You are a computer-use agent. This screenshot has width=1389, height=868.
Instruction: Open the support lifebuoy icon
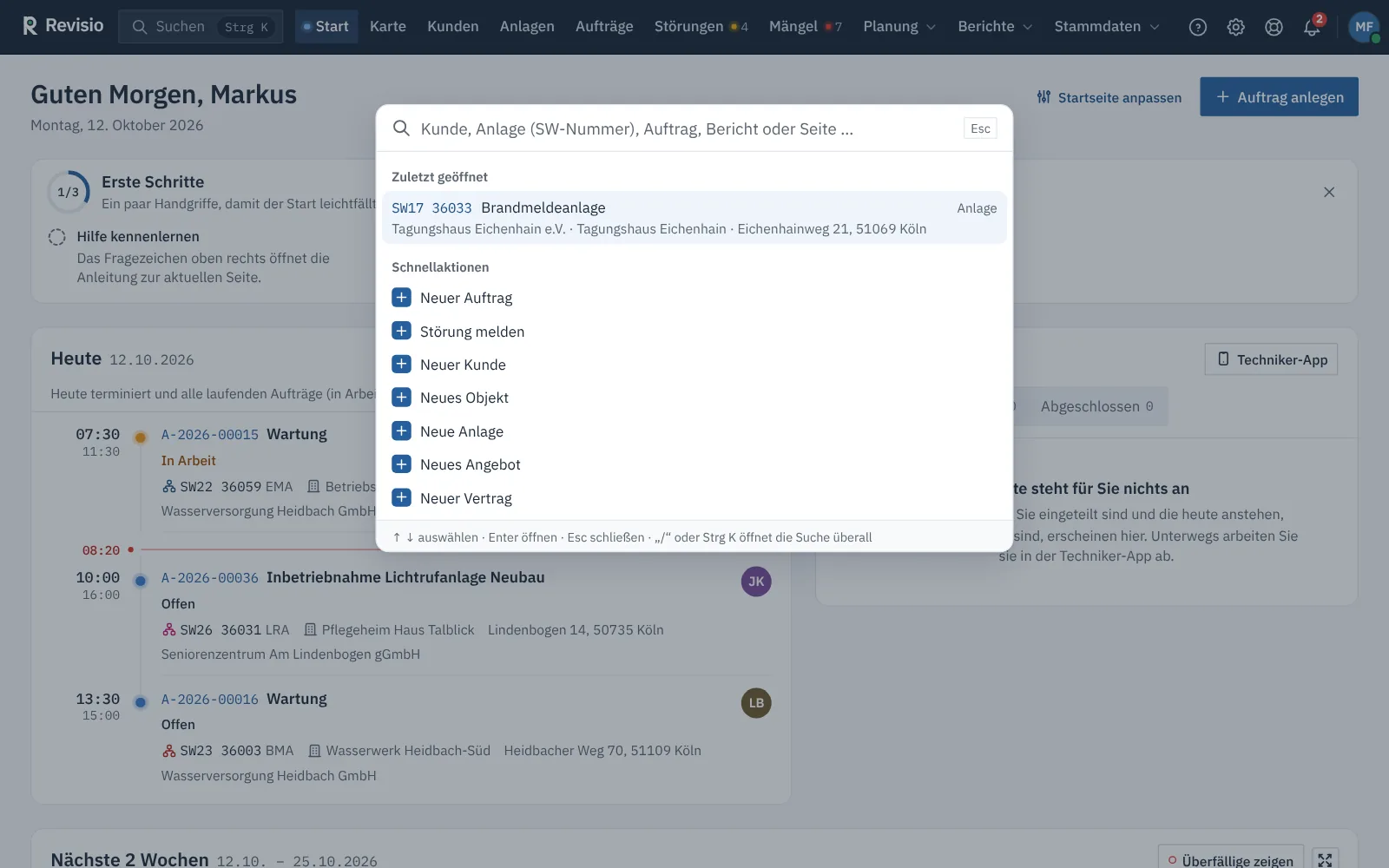(1274, 27)
